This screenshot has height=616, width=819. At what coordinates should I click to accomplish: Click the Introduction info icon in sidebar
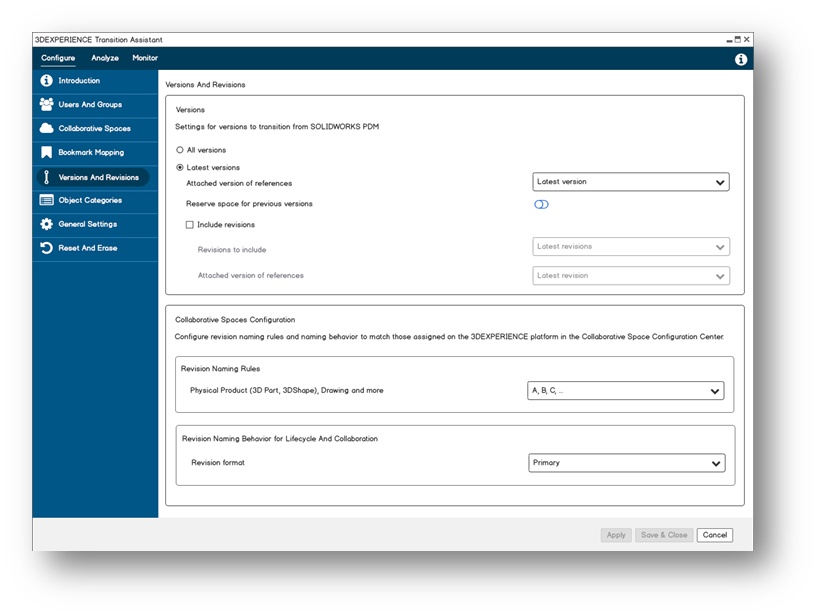(46, 80)
